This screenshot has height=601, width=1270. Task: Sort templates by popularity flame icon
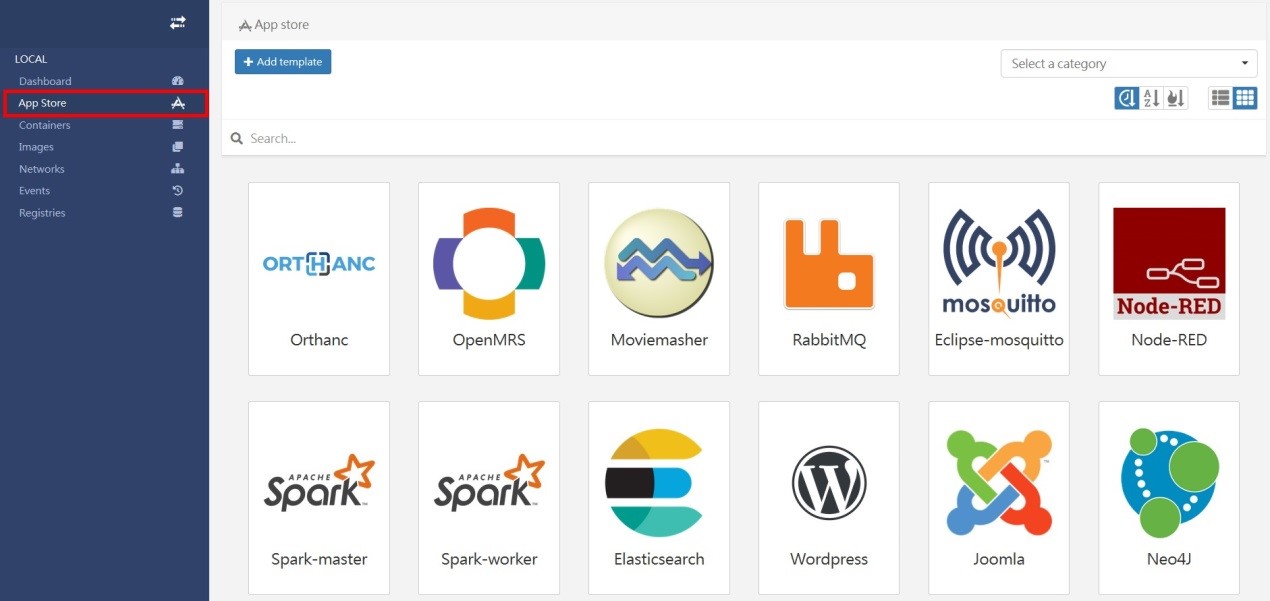pos(1174,97)
